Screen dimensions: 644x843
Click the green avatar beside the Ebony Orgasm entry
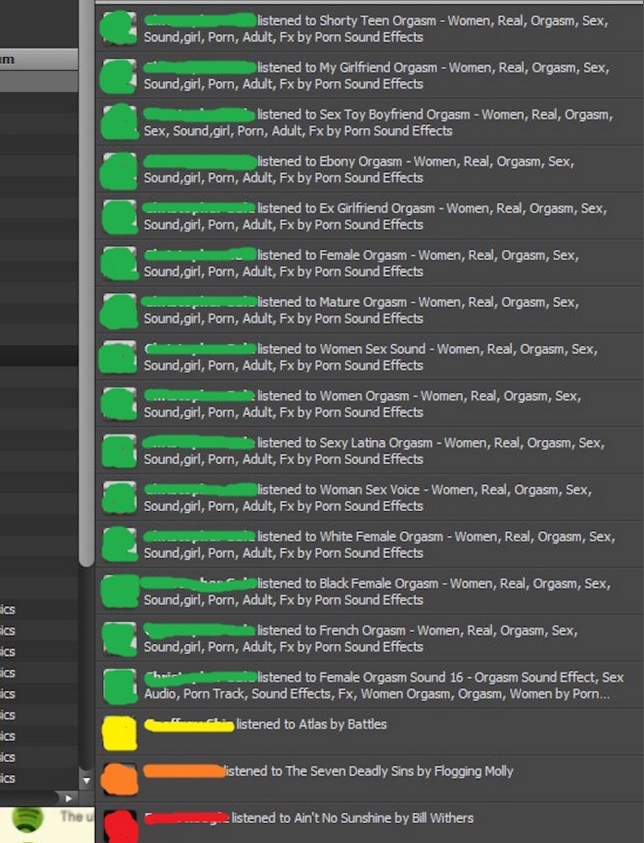(119, 169)
